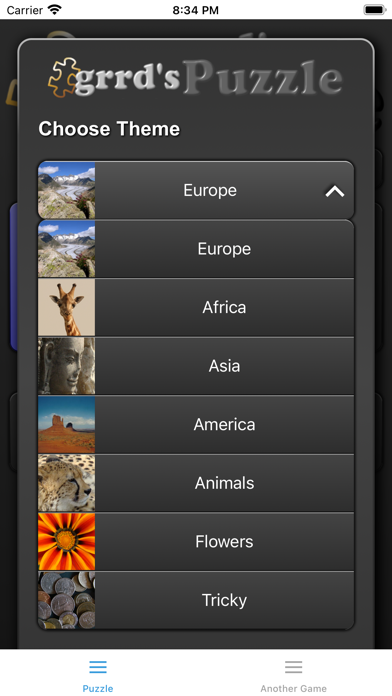Viewport: 392px width, 696px height.
Task: Select the Flowers theme label
Action: [x=224, y=542]
